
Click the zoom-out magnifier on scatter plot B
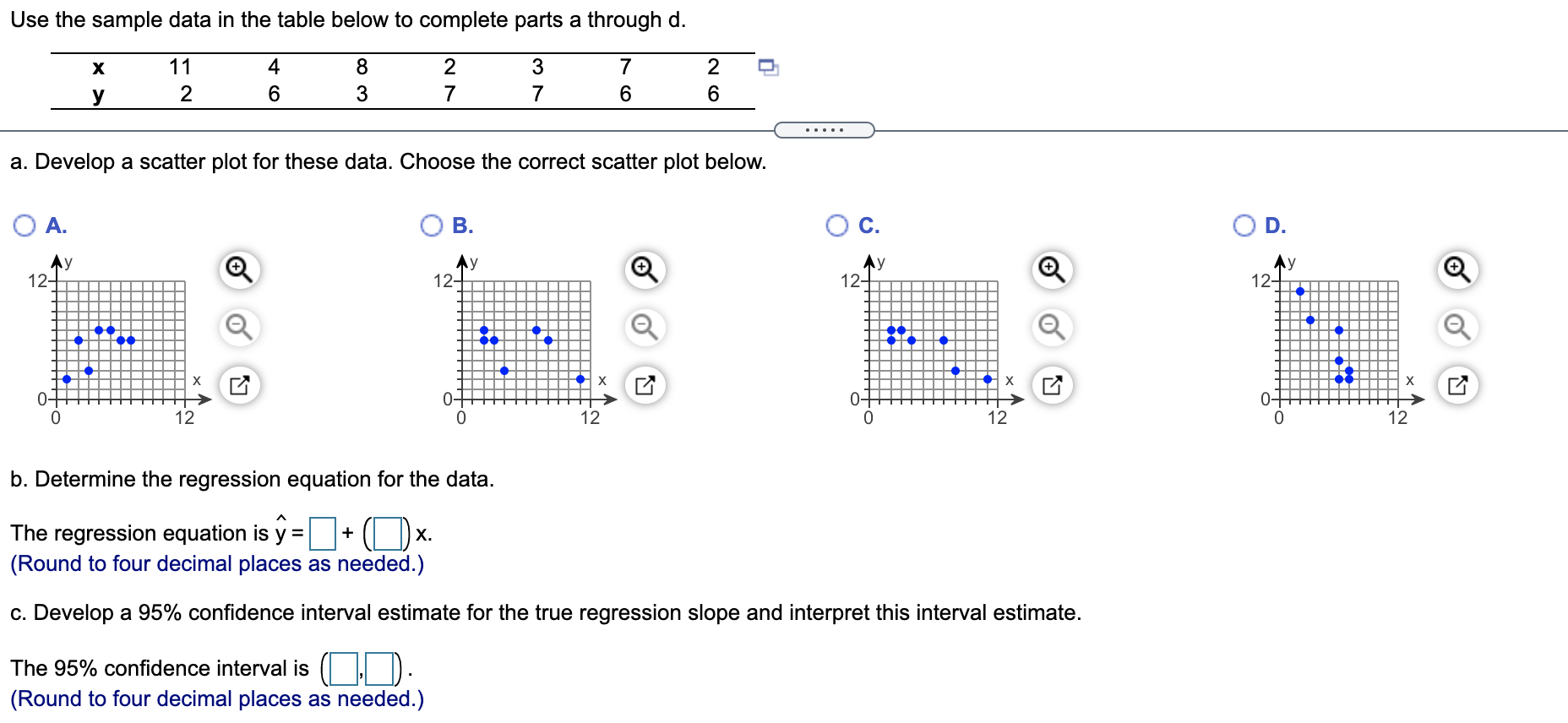pos(643,328)
